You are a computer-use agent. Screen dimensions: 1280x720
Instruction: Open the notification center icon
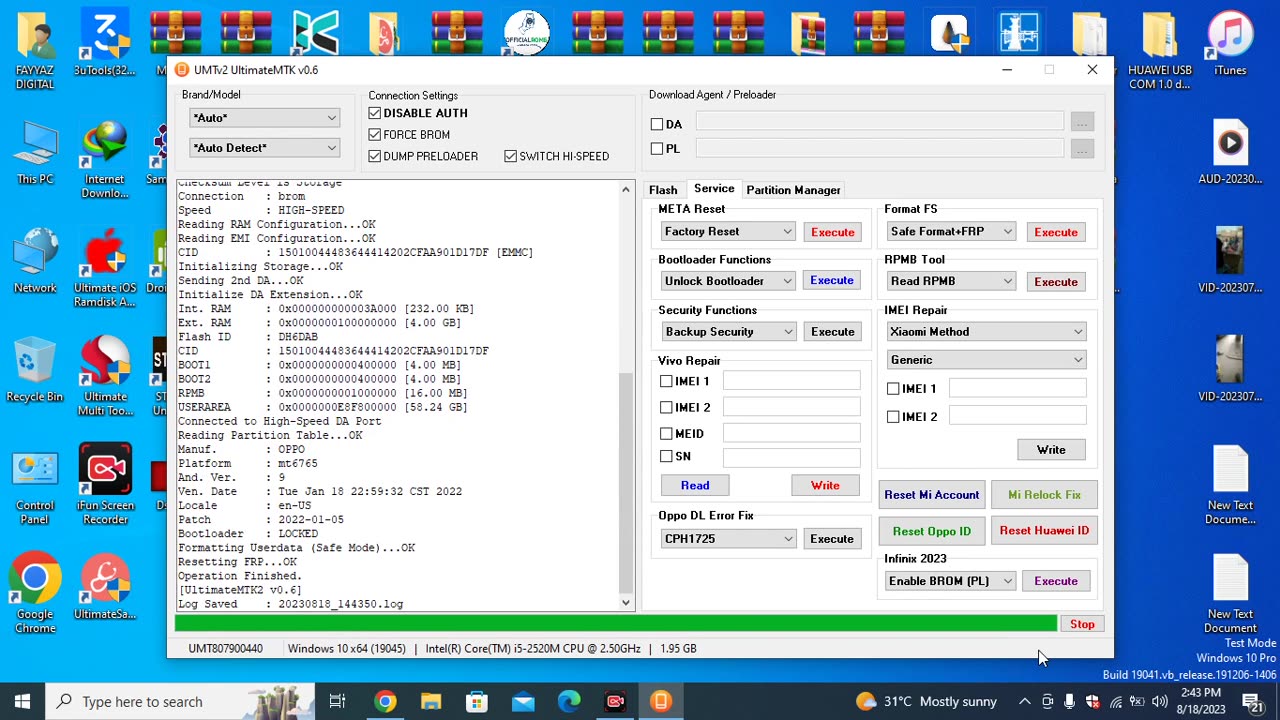(1251, 702)
